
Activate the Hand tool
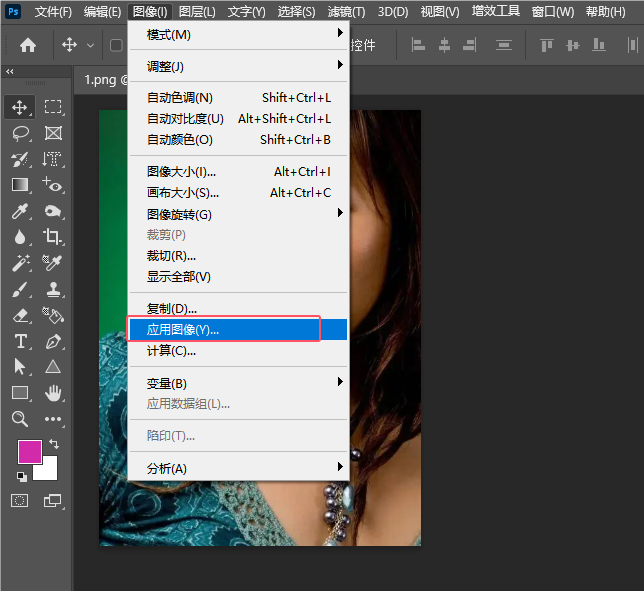(53, 393)
